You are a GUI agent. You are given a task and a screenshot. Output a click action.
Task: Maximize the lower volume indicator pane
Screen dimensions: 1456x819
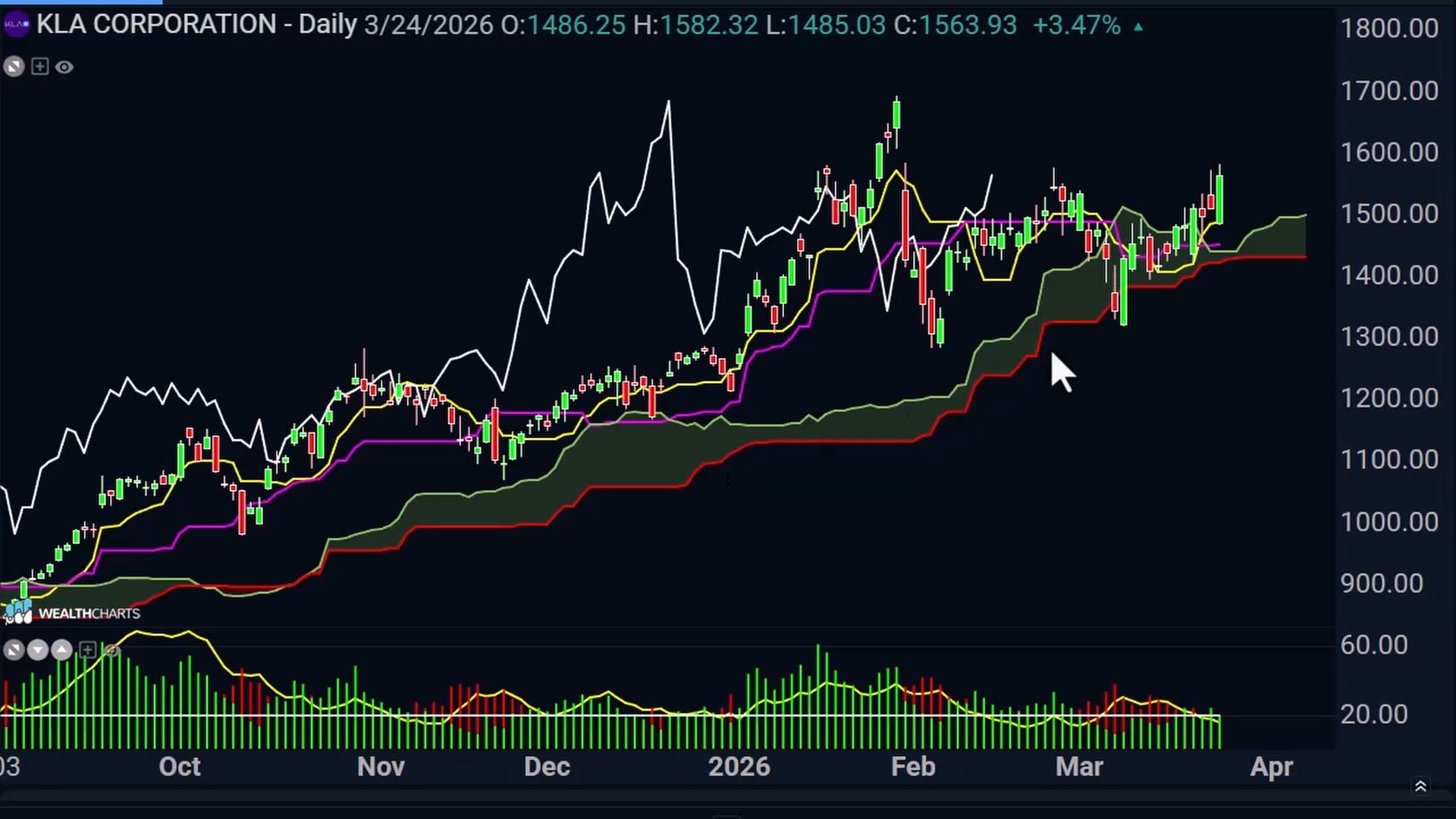[x=14, y=650]
